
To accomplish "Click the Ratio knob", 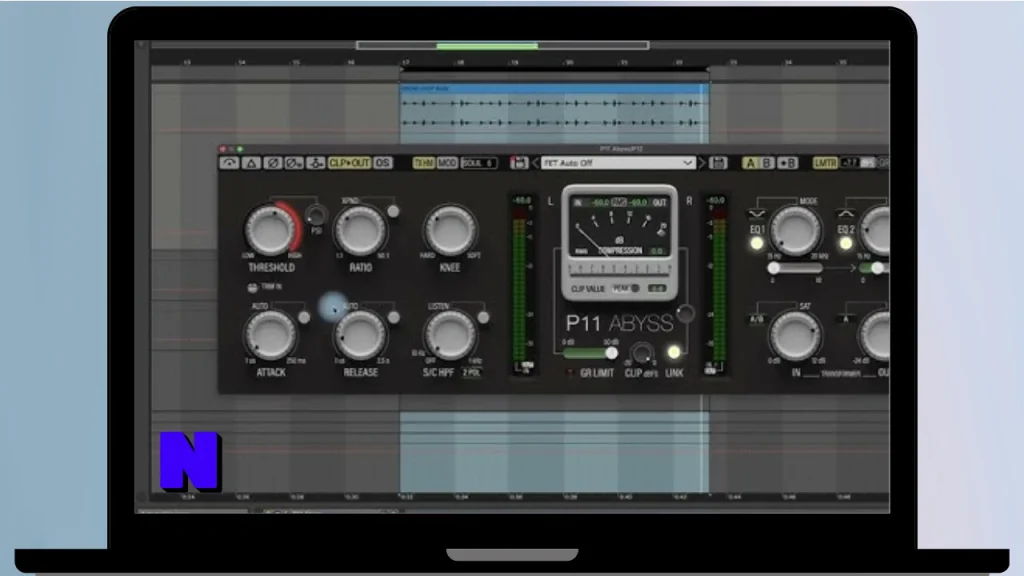I will [360, 230].
